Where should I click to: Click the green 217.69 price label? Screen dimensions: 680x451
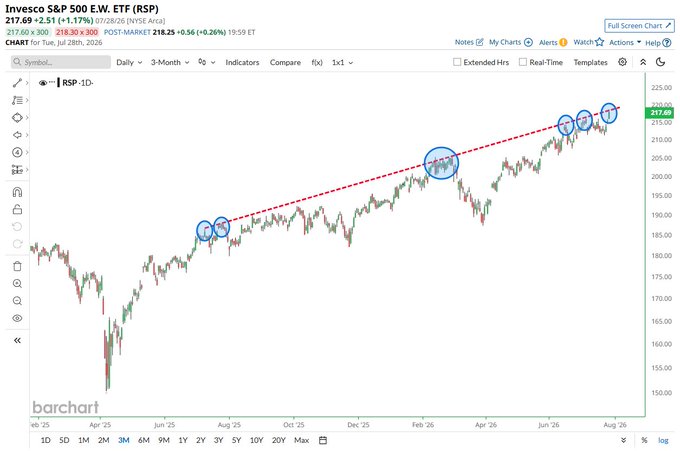660,113
